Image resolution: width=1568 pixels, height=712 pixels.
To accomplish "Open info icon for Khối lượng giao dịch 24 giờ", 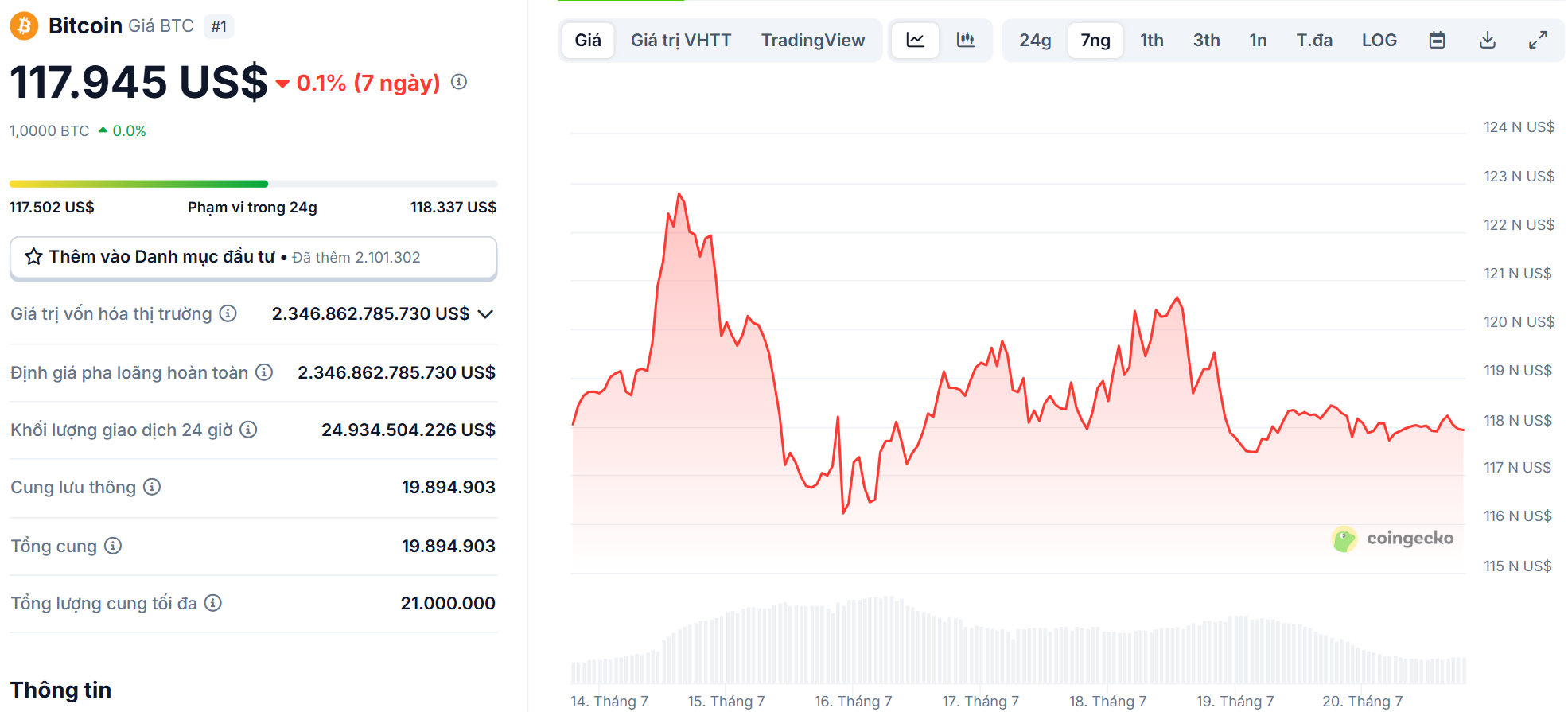I will click(248, 430).
